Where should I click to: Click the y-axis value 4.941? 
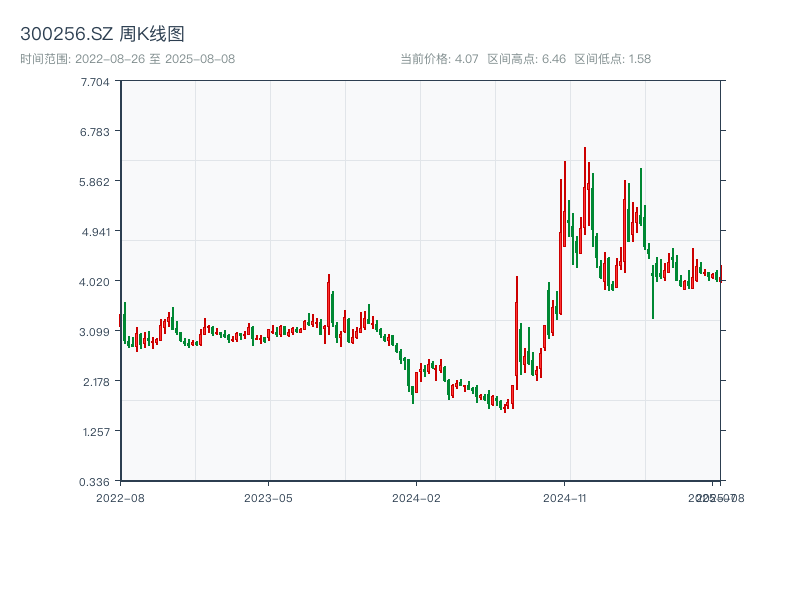click(96, 232)
